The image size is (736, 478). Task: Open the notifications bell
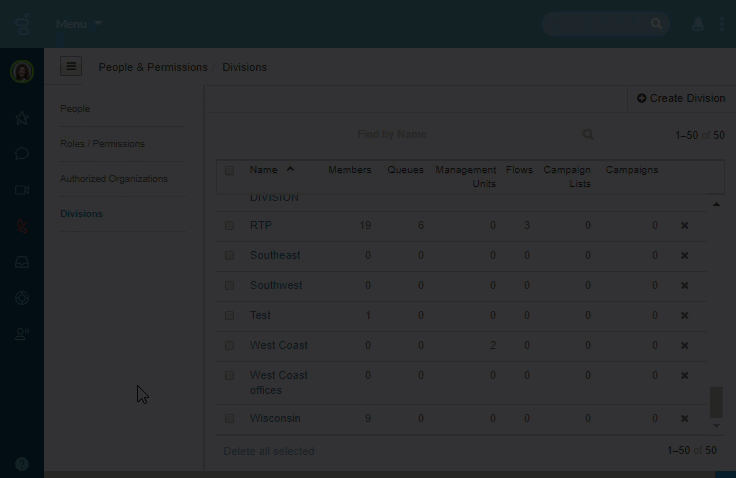698,24
